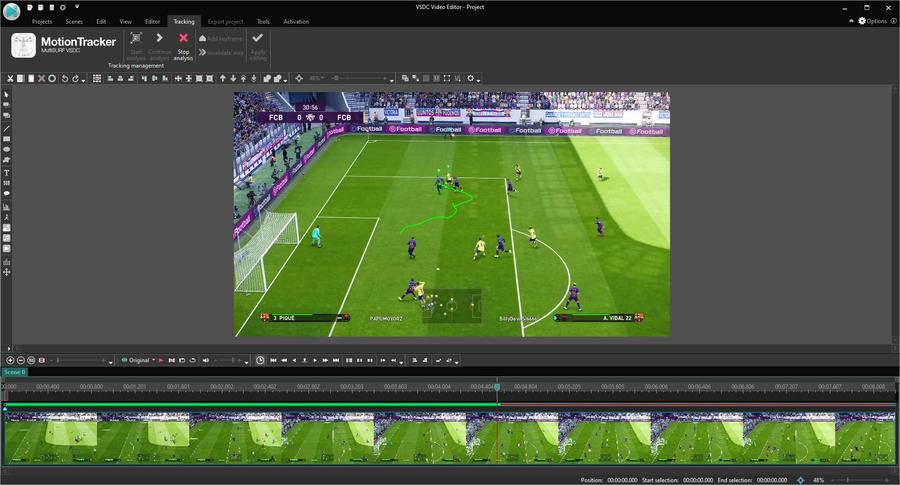Open the ungroup objects dropdown arrow

[x=285, y=80]
